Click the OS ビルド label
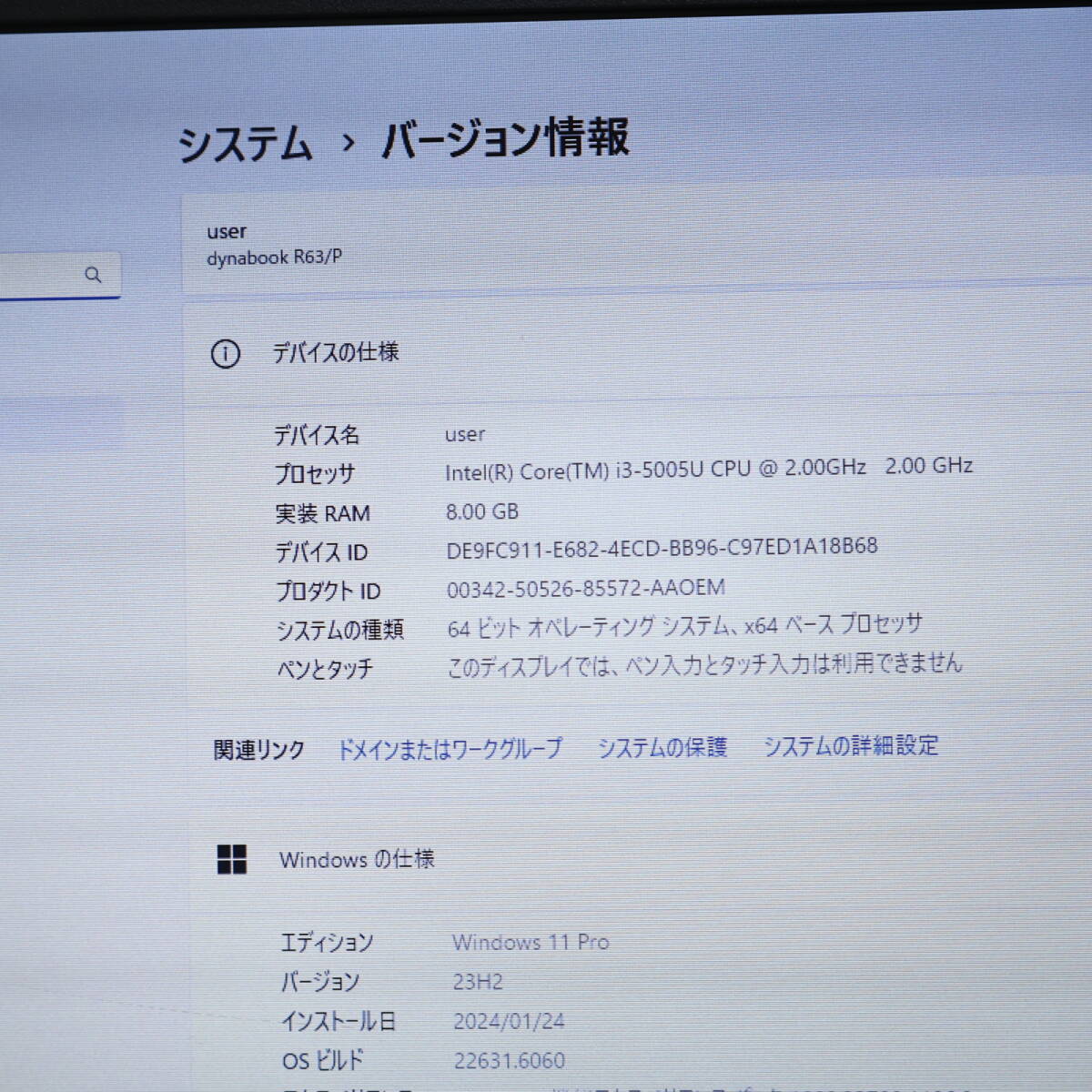 click(322, 1060)
